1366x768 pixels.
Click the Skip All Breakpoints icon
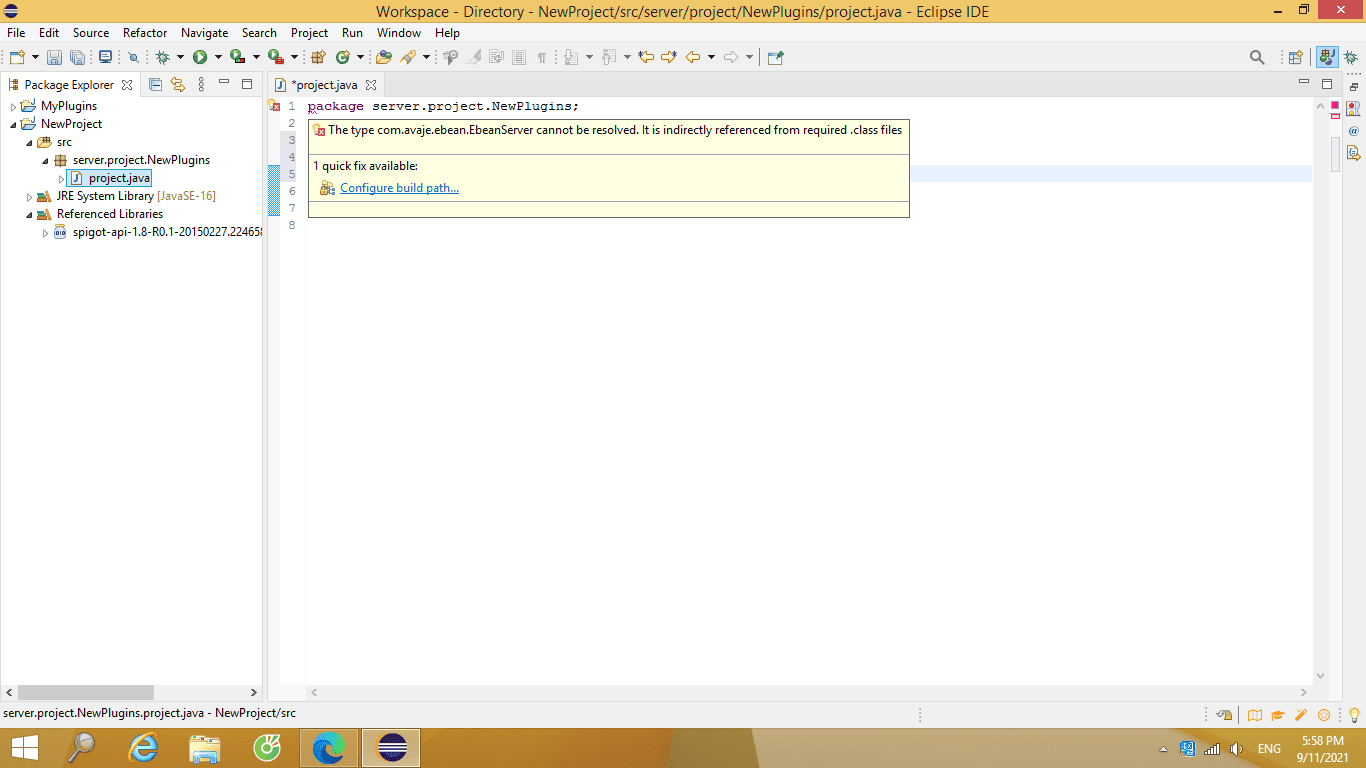[133, 57]
